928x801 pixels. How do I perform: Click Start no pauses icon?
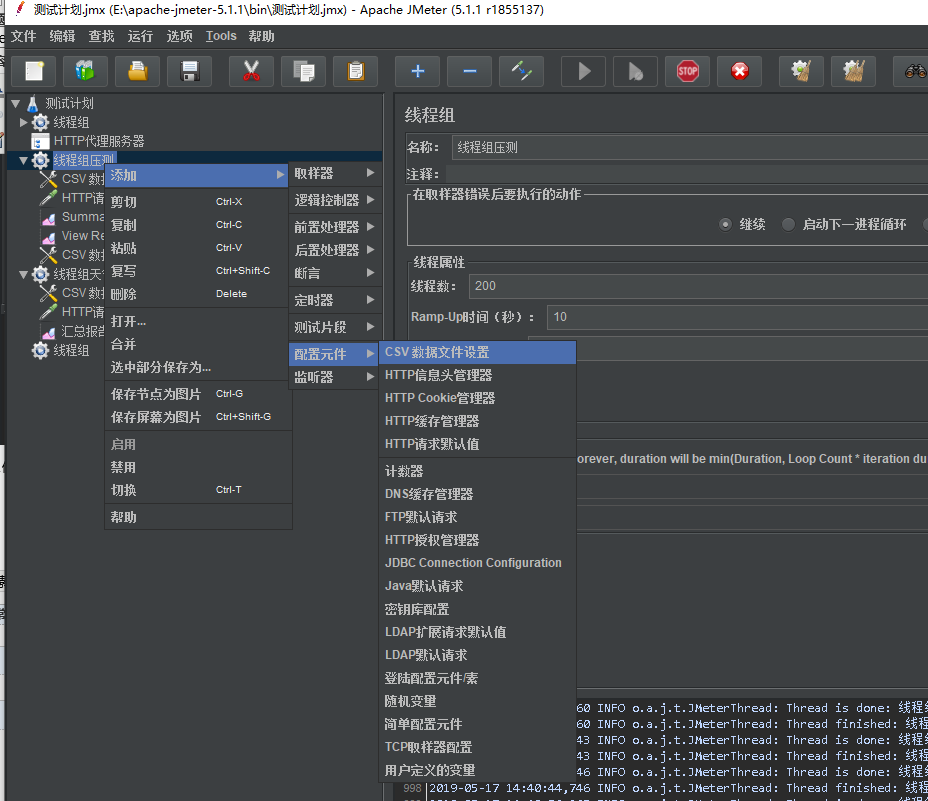636,72
